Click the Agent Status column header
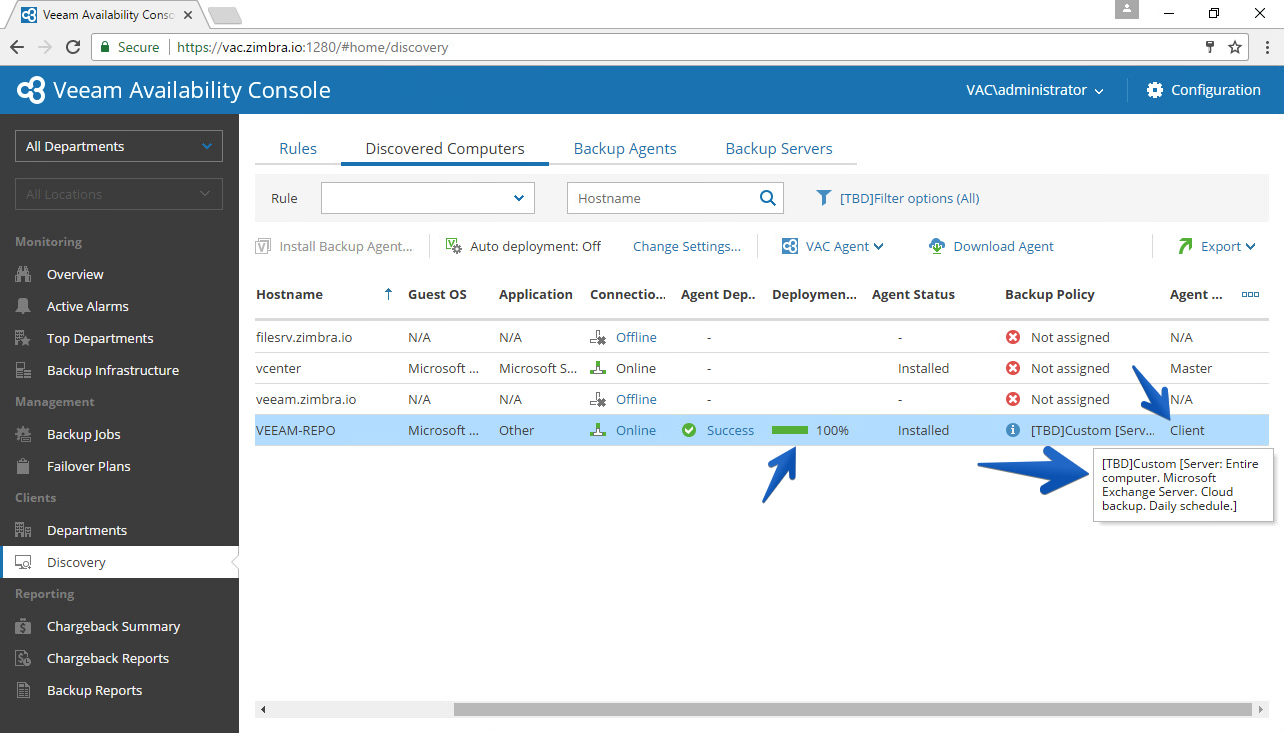Screen dimensions: 1284x733 (913, 294)
